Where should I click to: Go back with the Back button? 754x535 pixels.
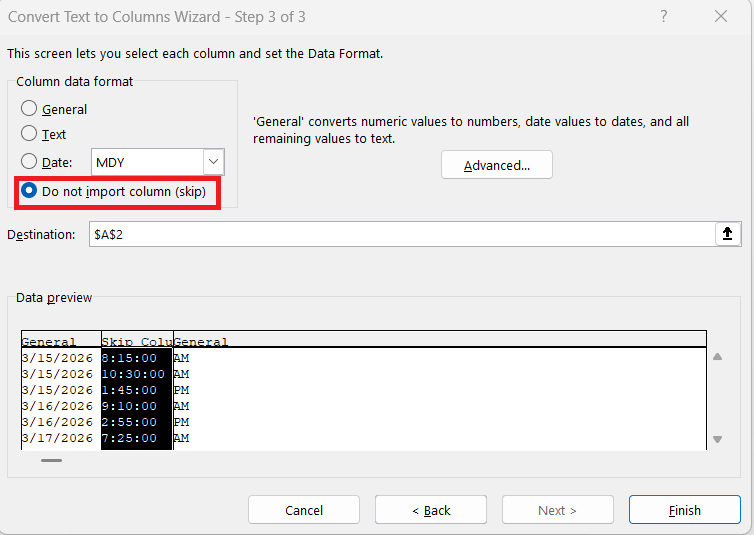point(431,510)
